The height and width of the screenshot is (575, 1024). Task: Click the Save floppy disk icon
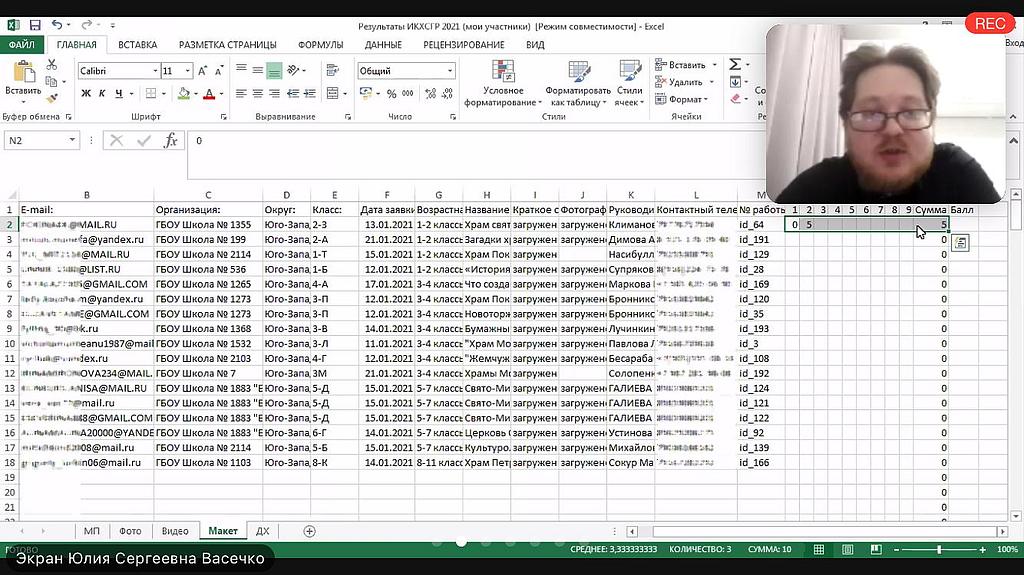coord(35,24)
